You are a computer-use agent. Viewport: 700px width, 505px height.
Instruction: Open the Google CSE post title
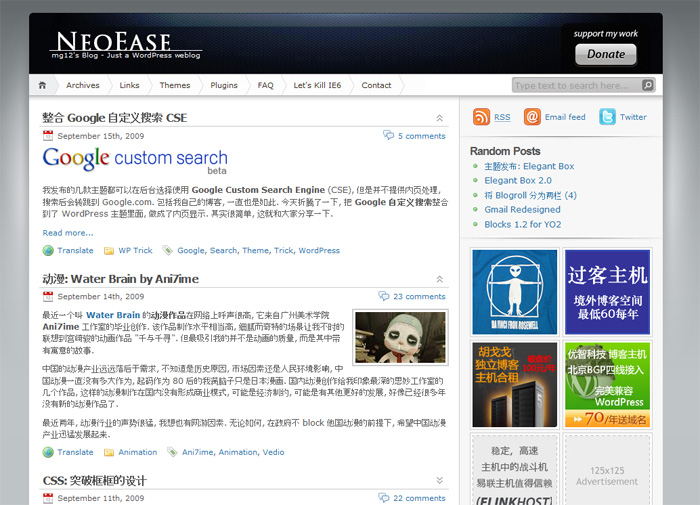point(115,118)
